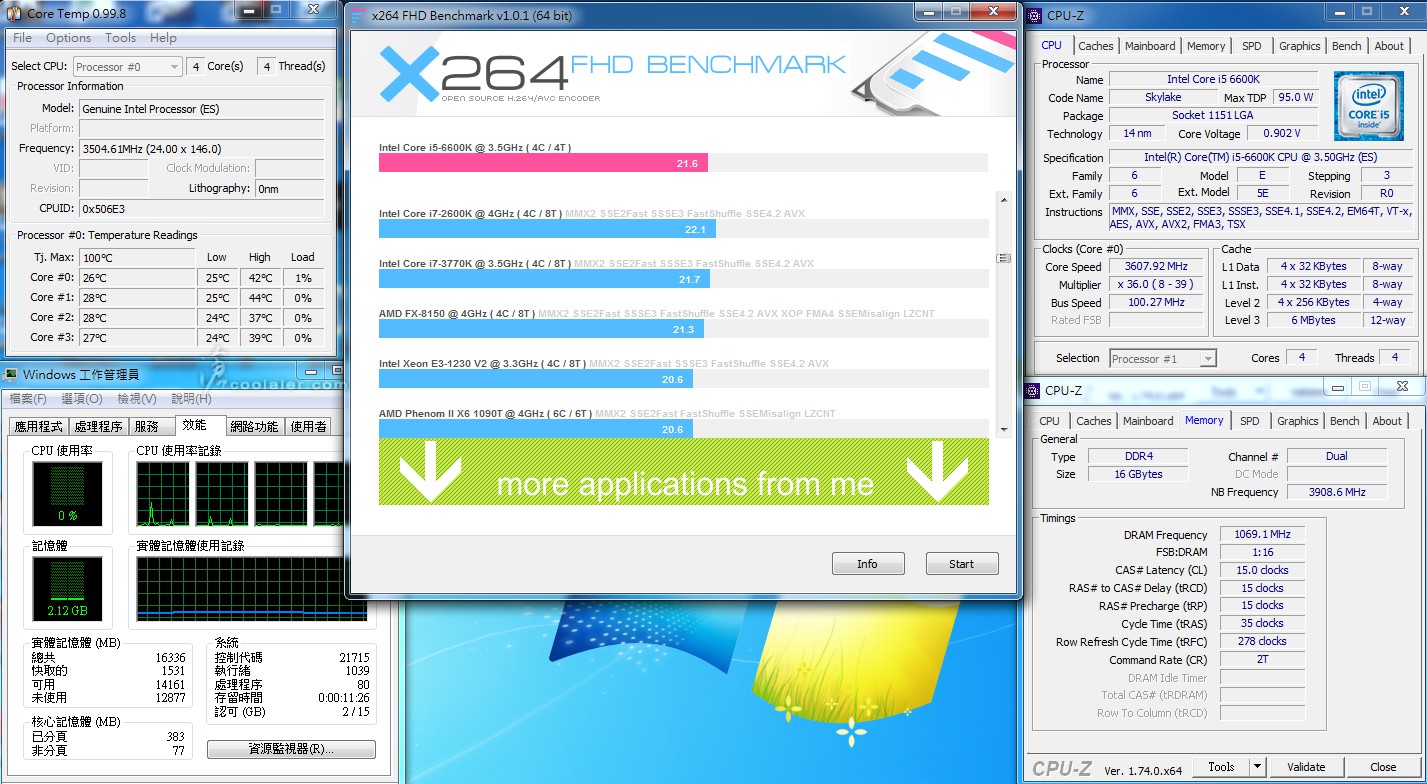Click the Core Speed 3607.92 MHz value

coord(1158,267)
